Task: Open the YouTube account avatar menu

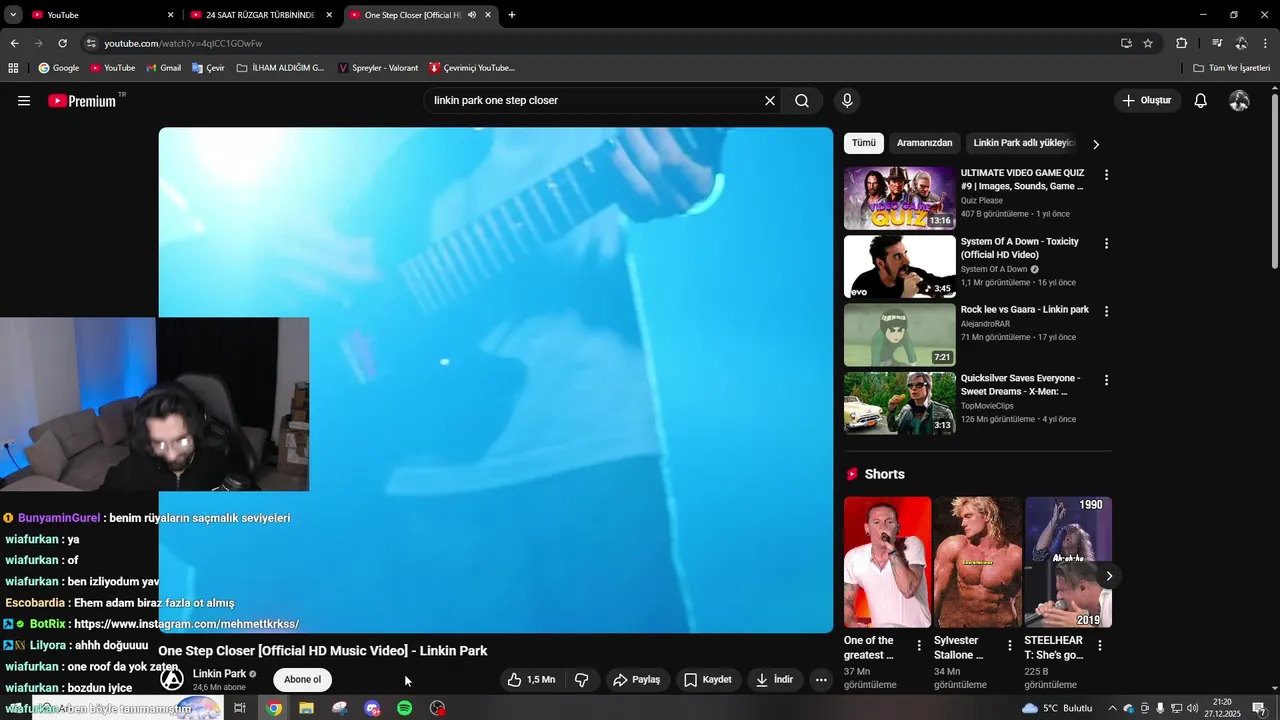Action: tap(1239, 101)
